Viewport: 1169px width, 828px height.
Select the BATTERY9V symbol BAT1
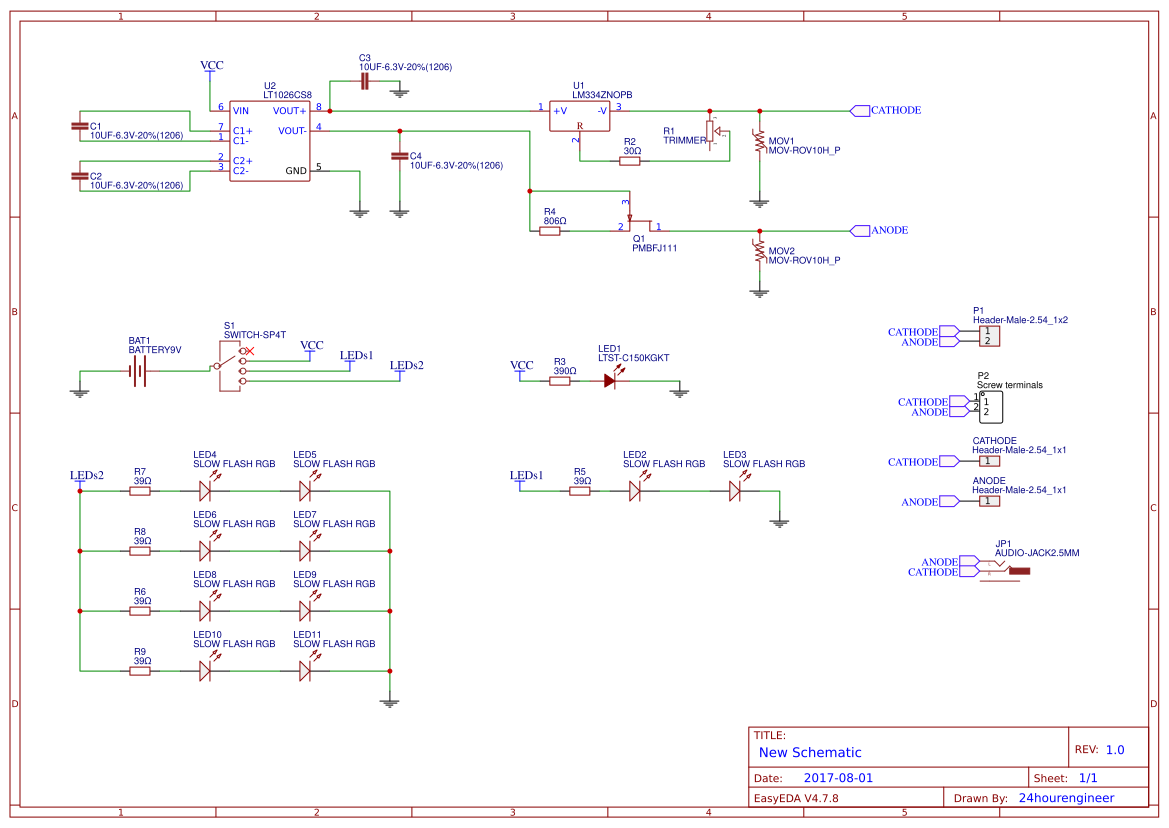coord(139,370)
